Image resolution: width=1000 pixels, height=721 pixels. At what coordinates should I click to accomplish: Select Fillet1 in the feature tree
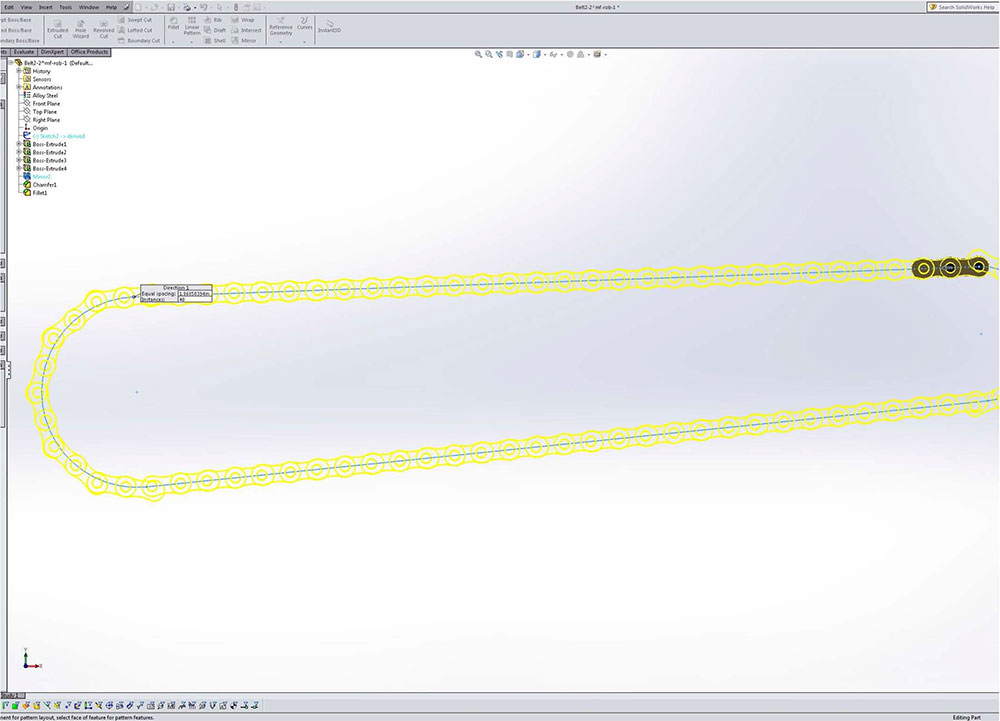(x=40, y=192)
